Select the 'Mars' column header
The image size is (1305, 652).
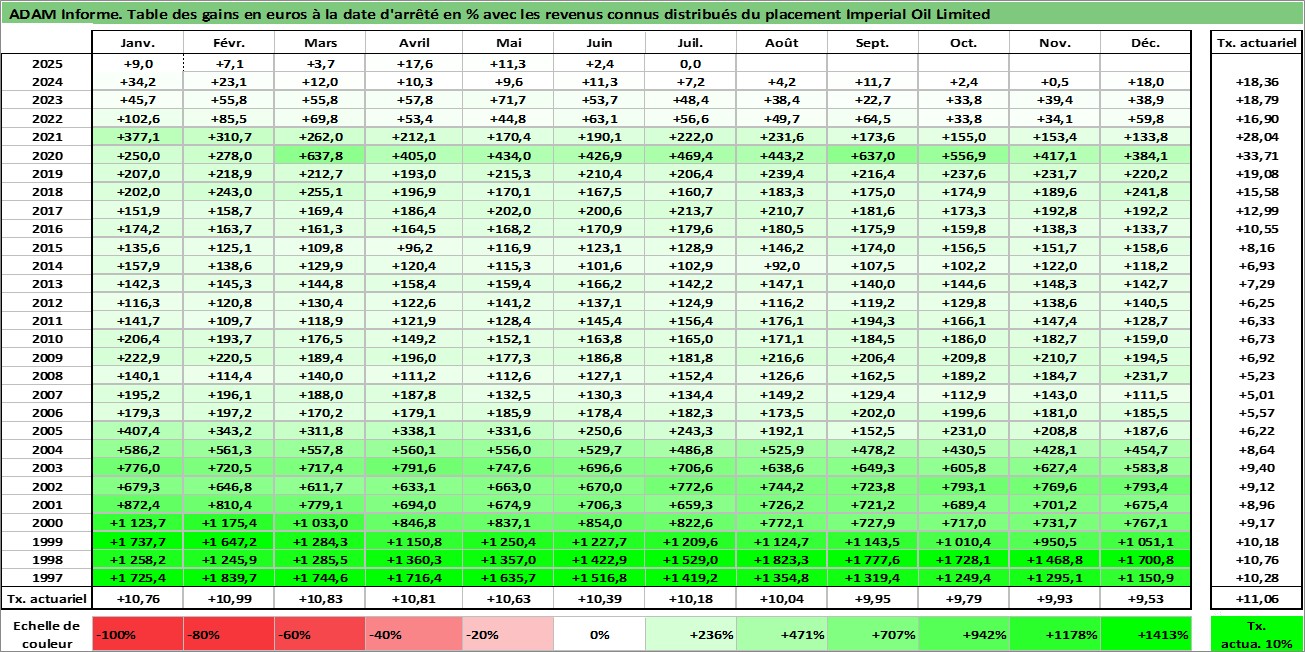click(320, 43)
